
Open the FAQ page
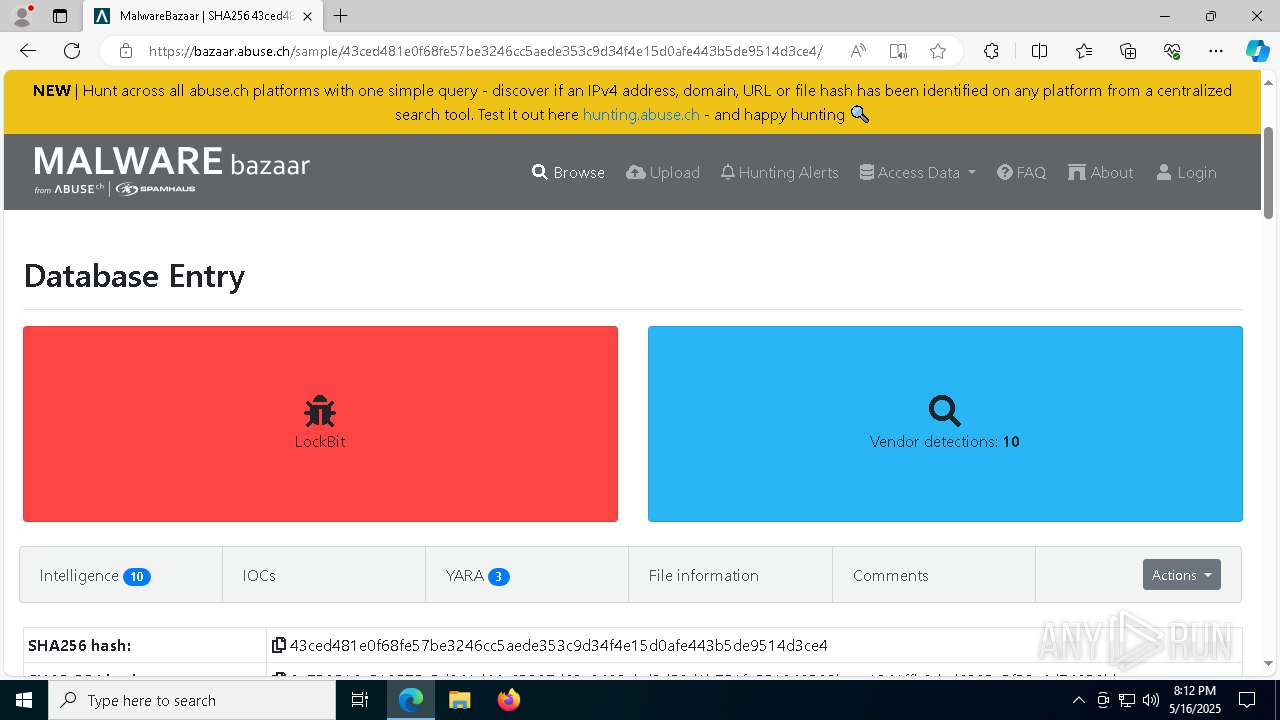pyautogui.click(x=1021, y=172)
